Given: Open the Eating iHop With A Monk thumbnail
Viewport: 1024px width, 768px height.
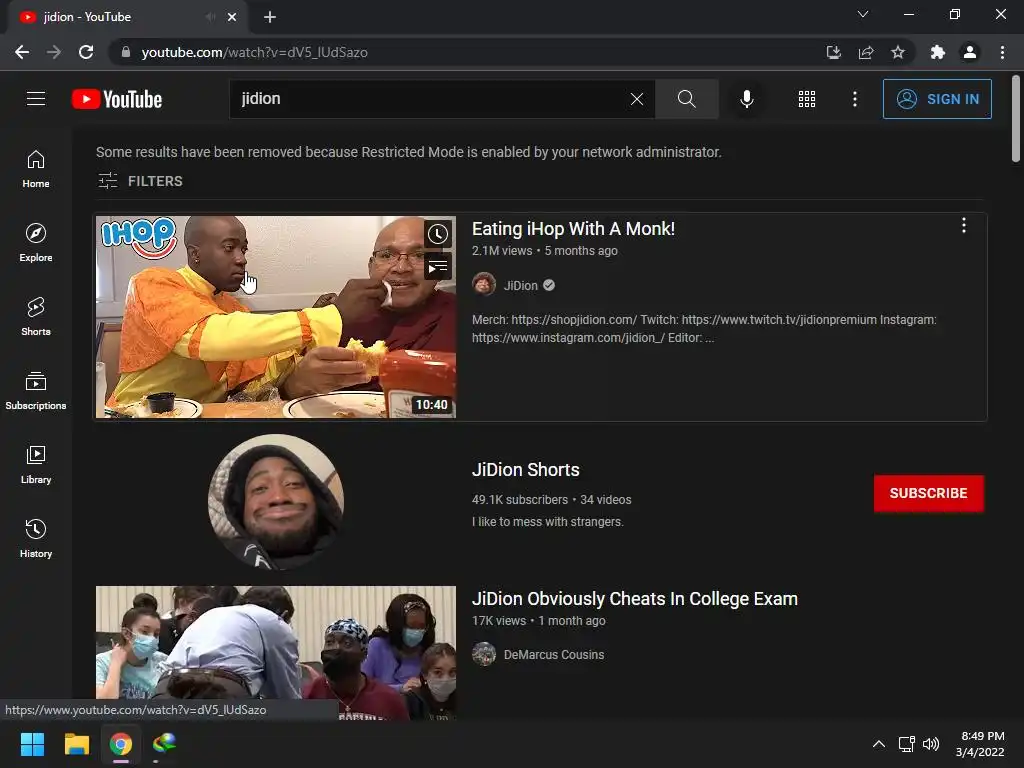Looking at the screenshot, I should [x=276, y=317].
